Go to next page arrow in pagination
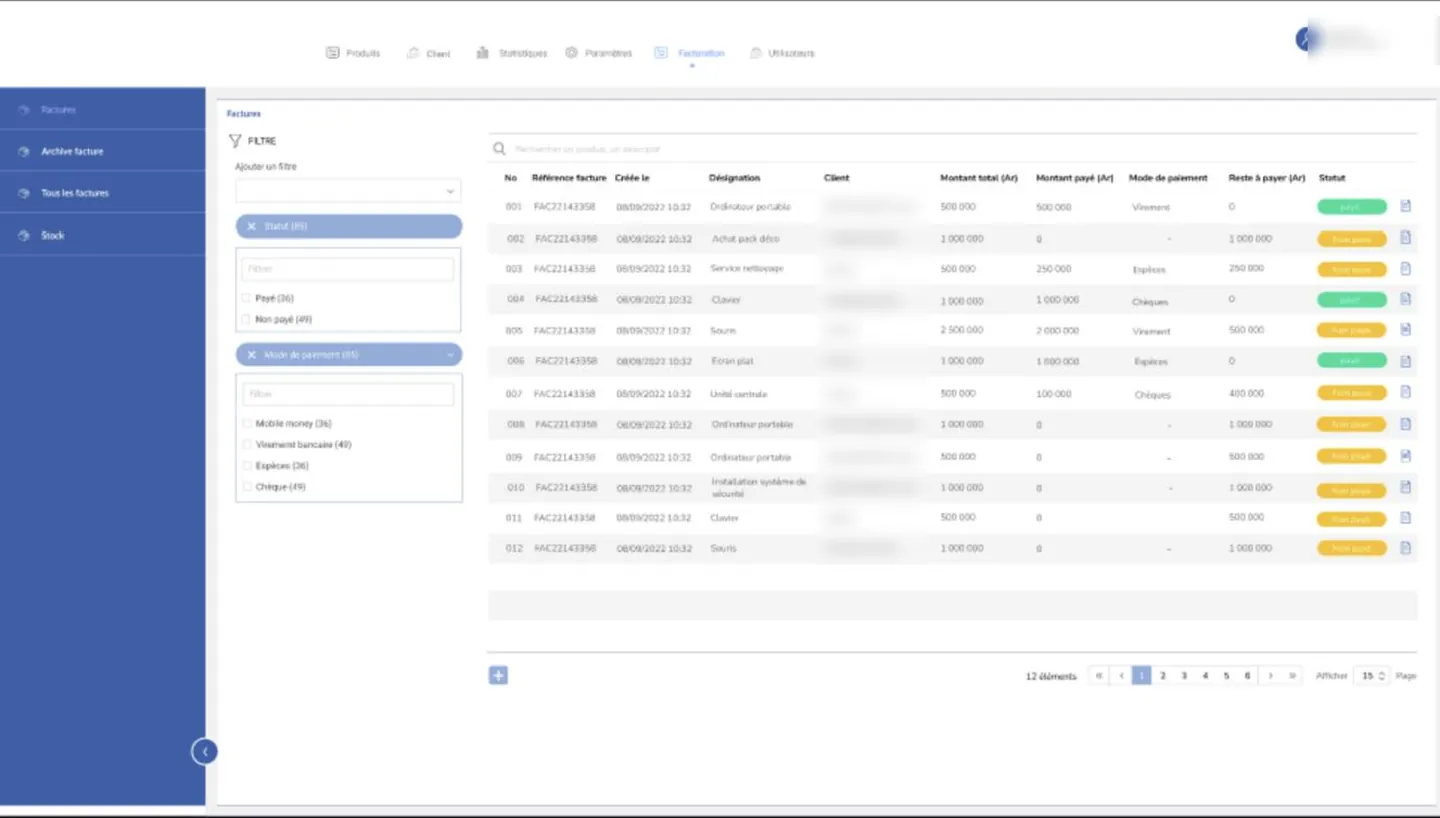This screenshot has width=1440, height=818. click(x=1270, y=676)
